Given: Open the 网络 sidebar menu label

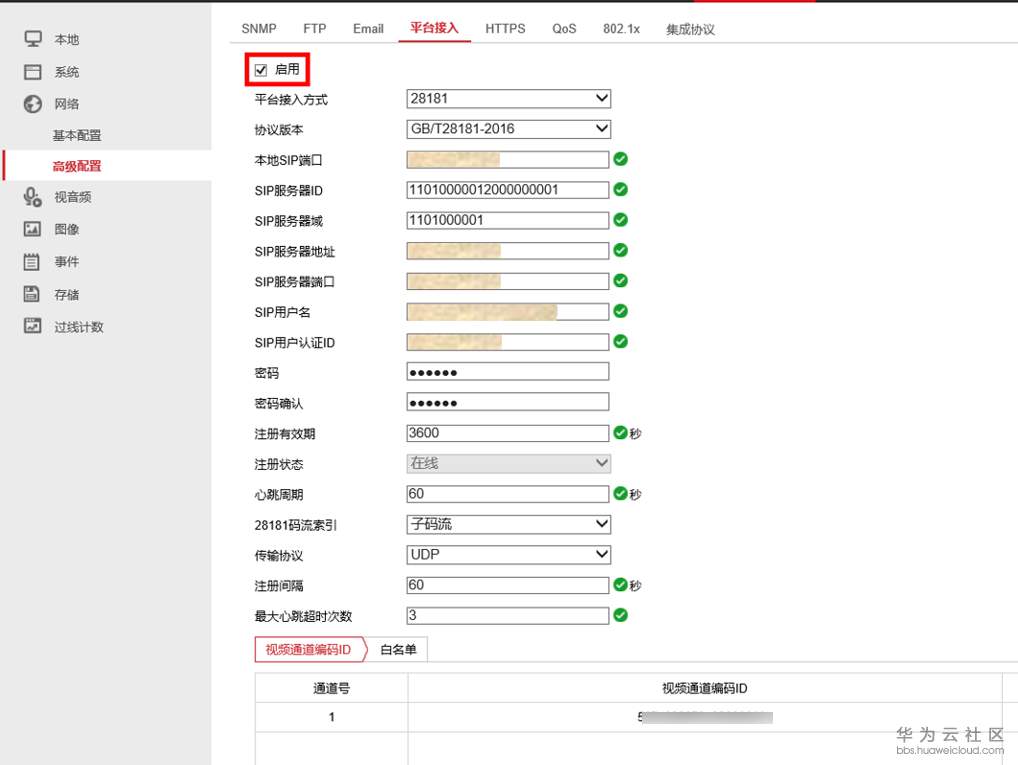Looking at the screenshot, I should click(x=66, y=104).
